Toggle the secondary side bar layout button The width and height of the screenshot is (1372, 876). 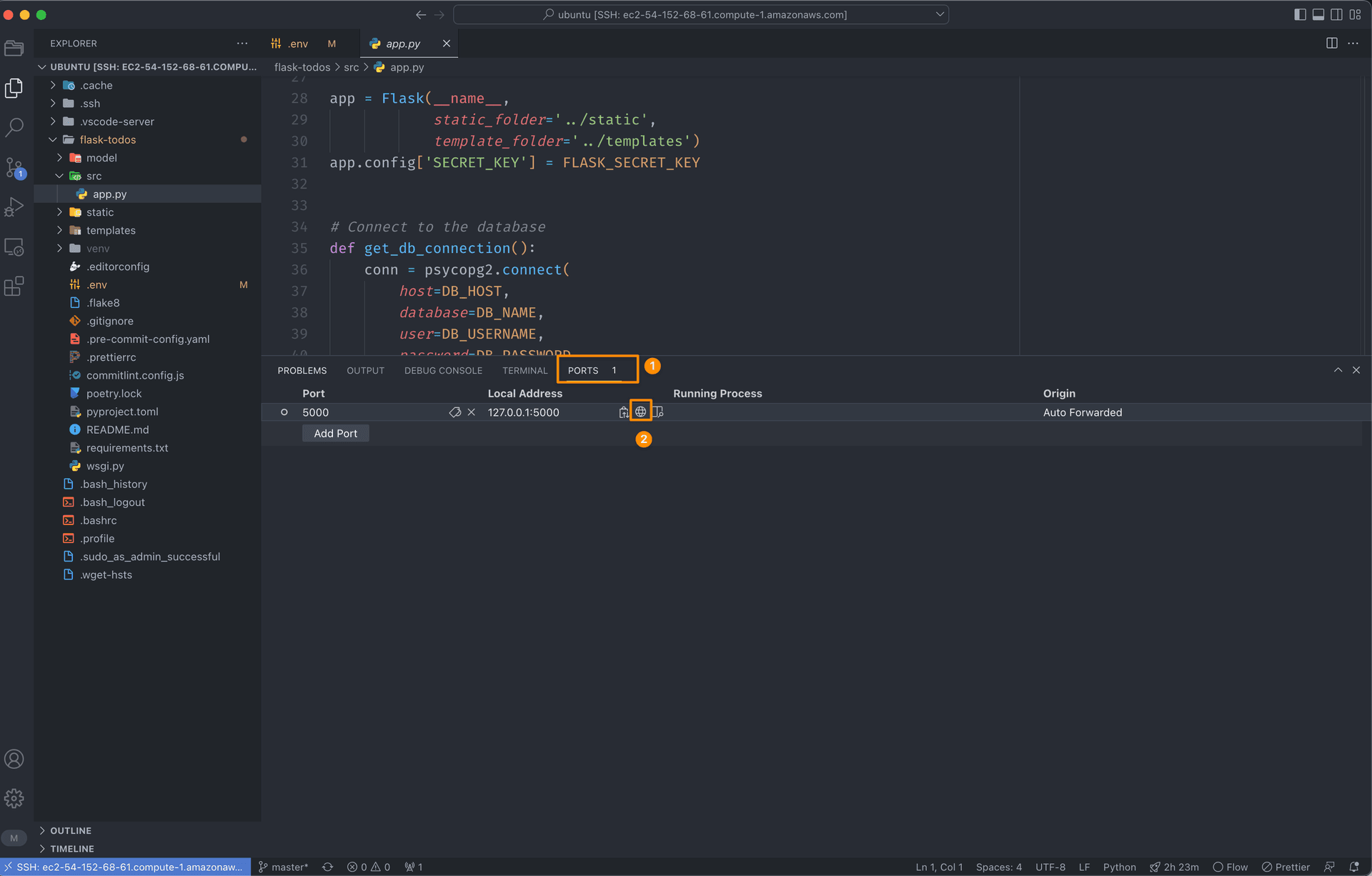tap(1336, 14)
